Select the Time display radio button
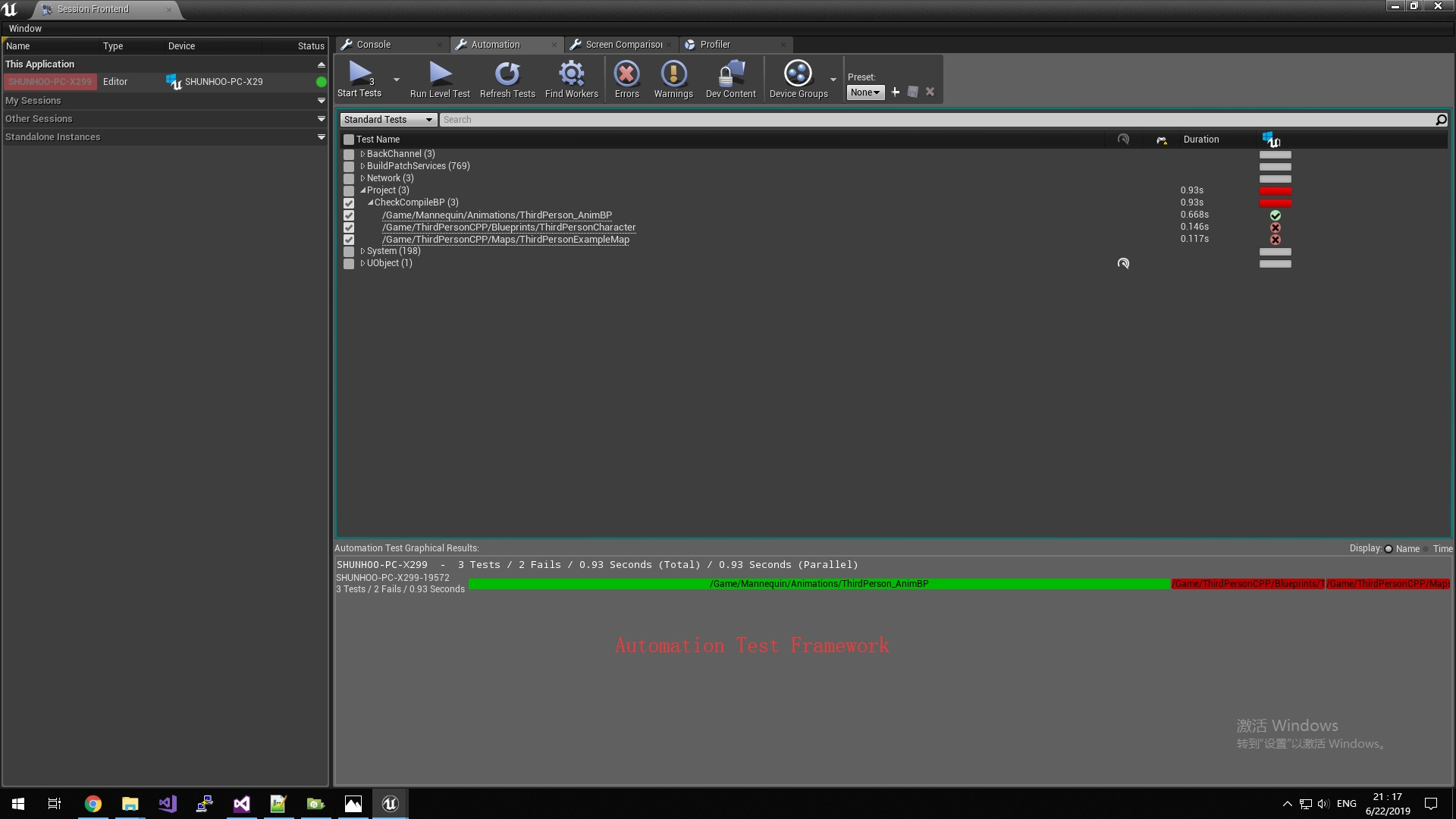This screenshot has width=1456, height=819. pos(1426,549)
